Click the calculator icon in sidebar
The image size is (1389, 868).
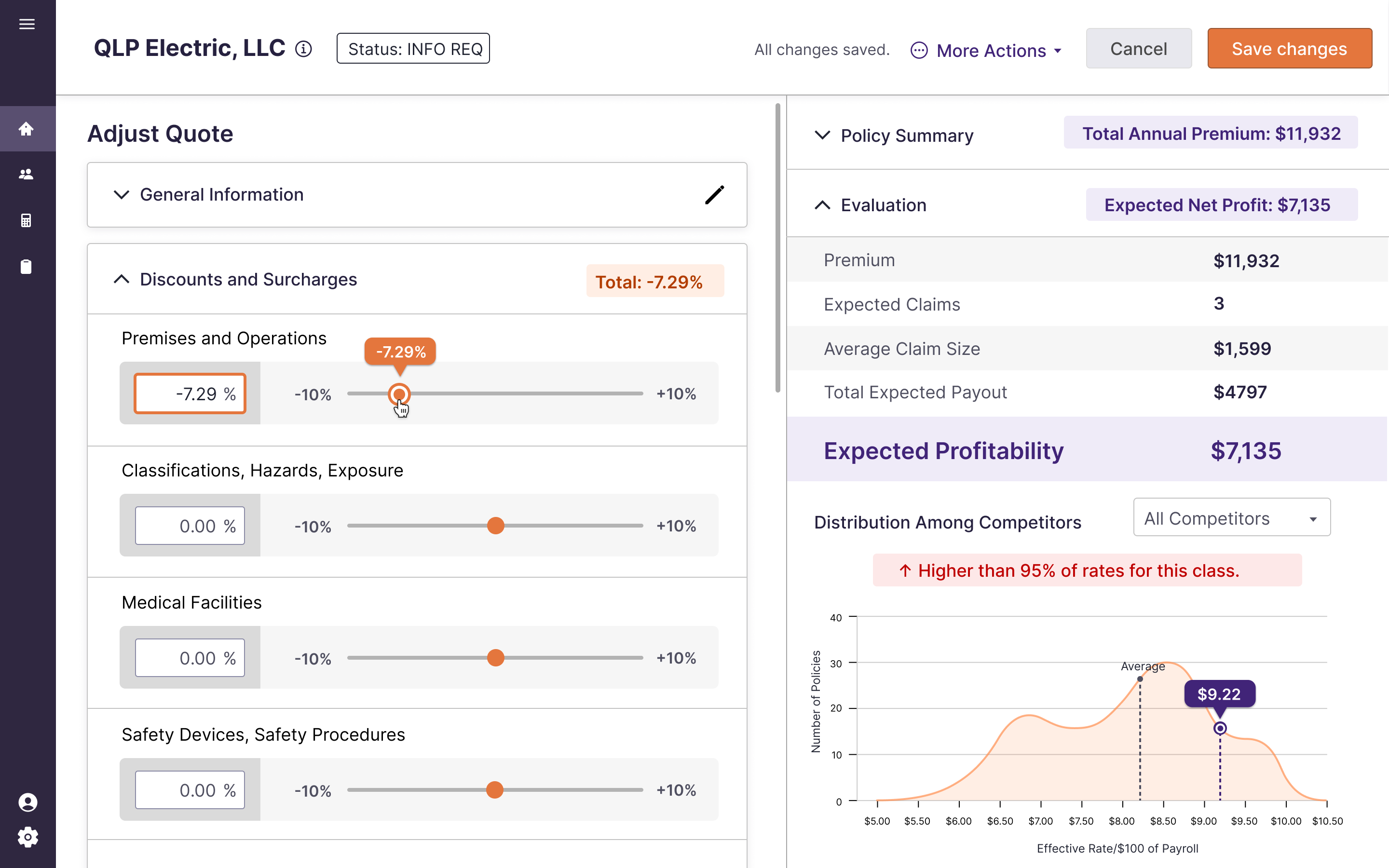(x=27, y=220)
